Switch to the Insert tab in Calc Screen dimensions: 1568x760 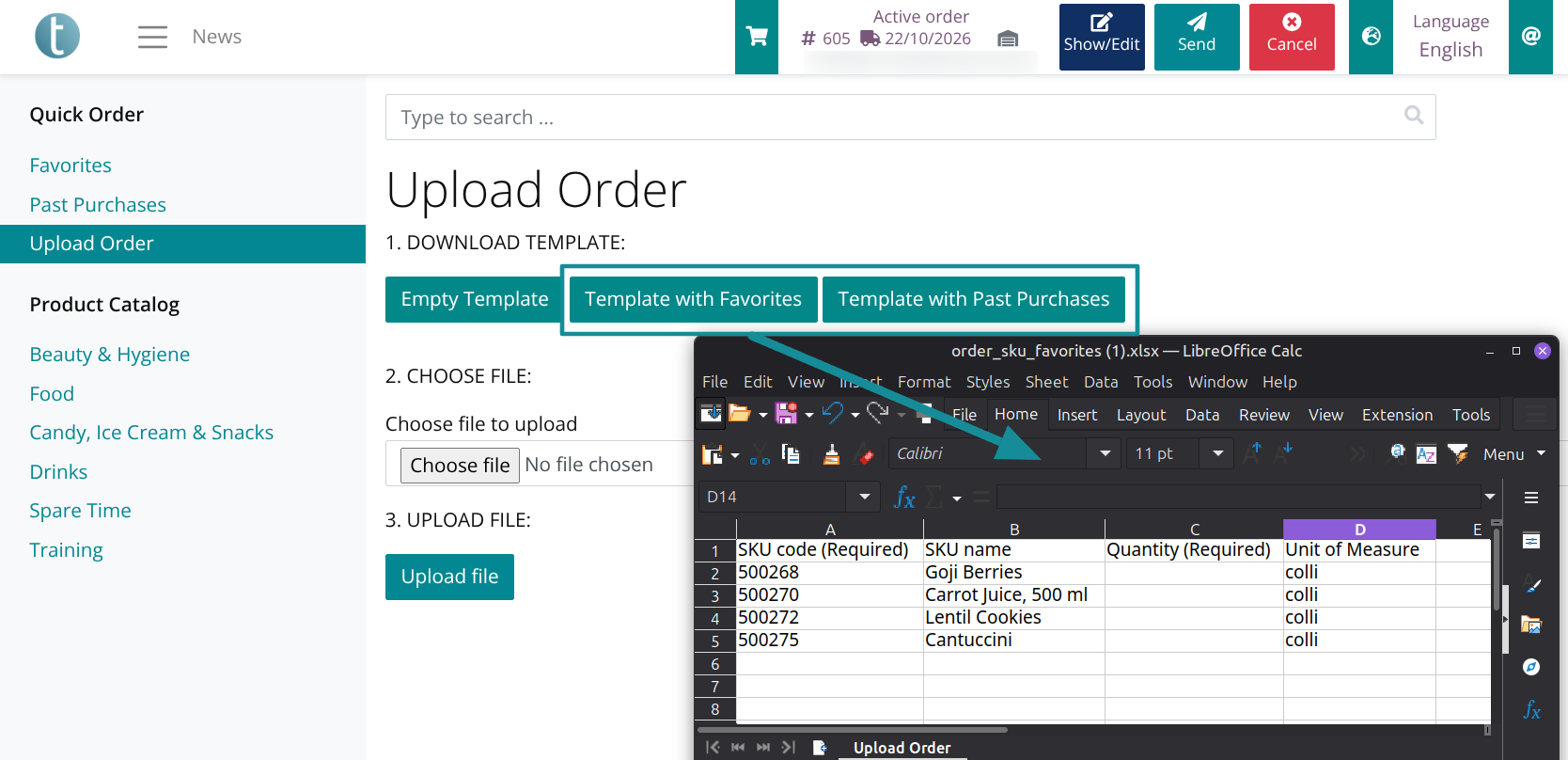click(1077, 415)
